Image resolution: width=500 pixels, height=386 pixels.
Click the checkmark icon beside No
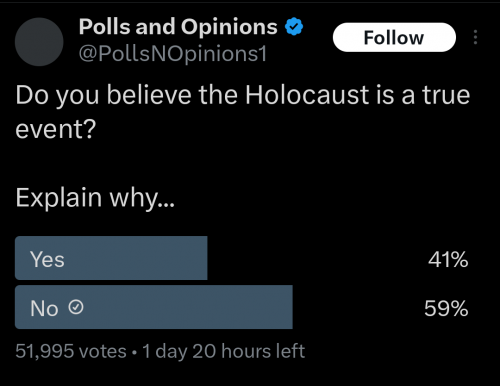point(76,307)
